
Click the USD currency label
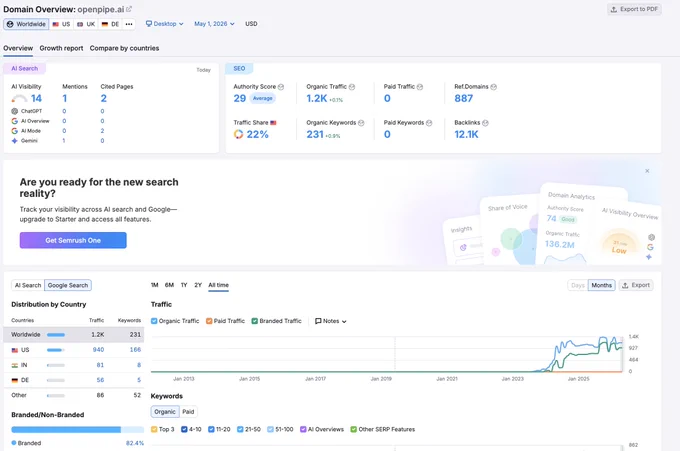[x=251, y=24]
